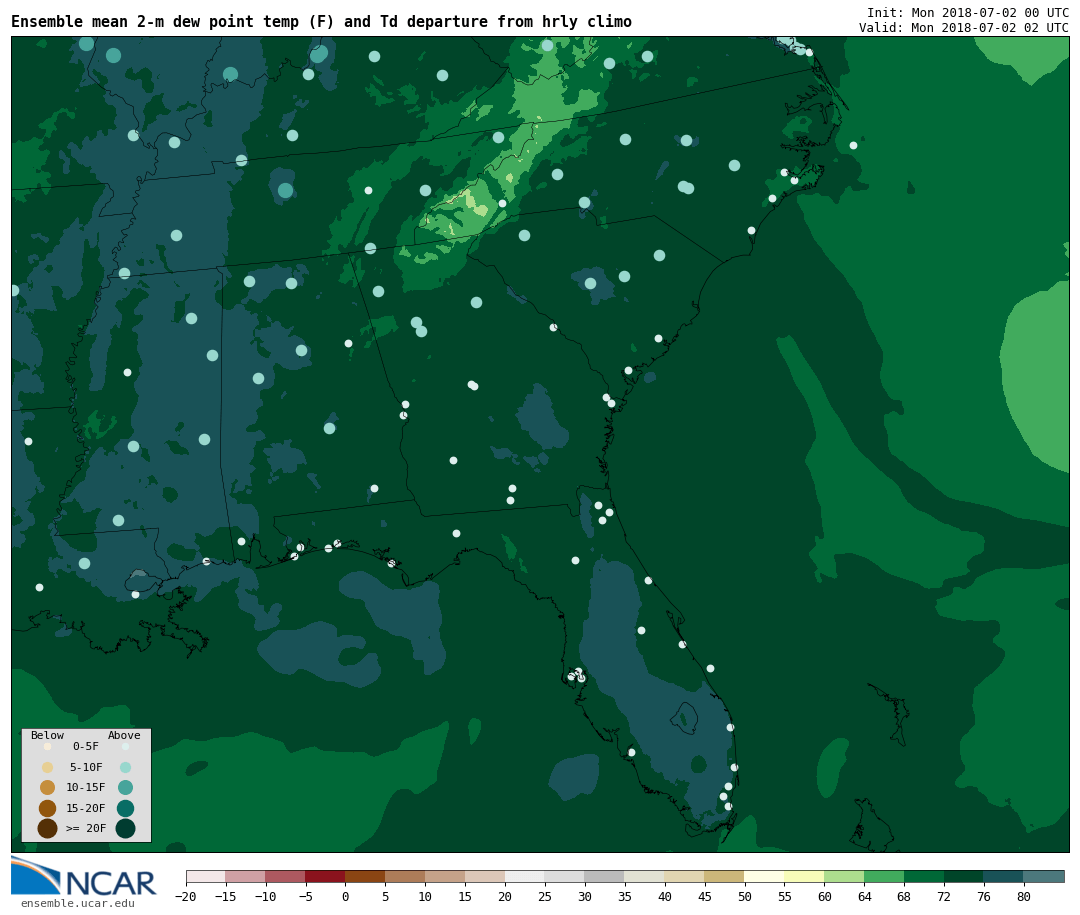Select the Below 0-5F legend circle
The width and height of the screenshot is (1080, 915).
pyautogui.click(x=48, y=746)
